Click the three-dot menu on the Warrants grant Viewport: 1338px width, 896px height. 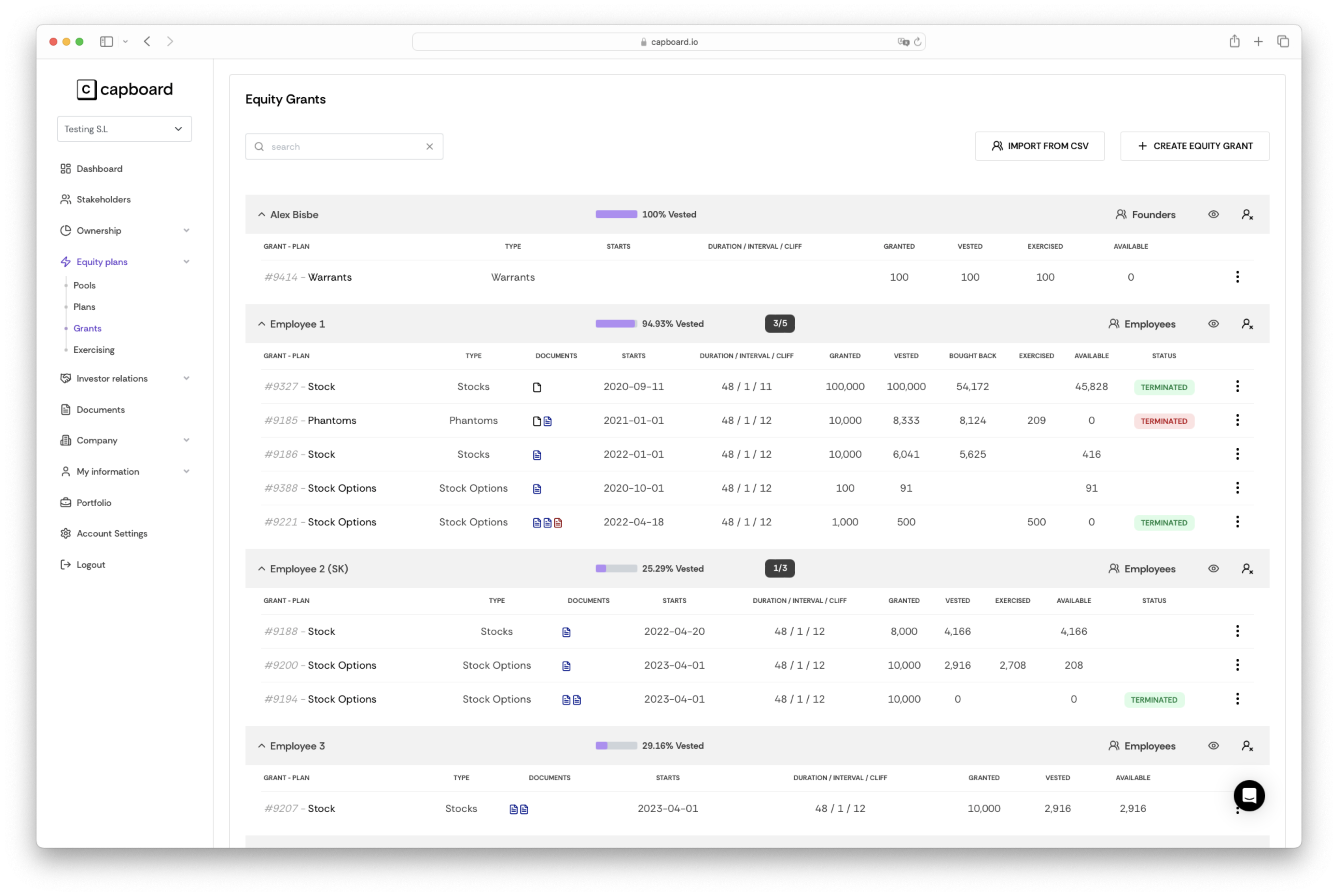(x=1237, y=276)
